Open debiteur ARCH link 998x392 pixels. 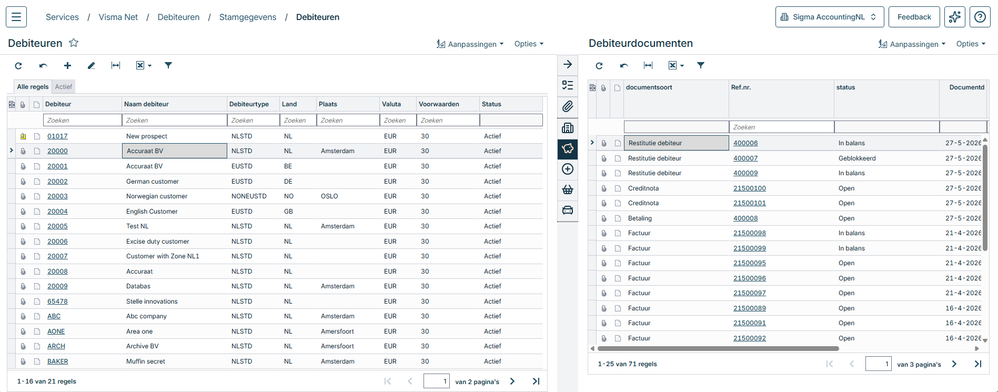56,346
